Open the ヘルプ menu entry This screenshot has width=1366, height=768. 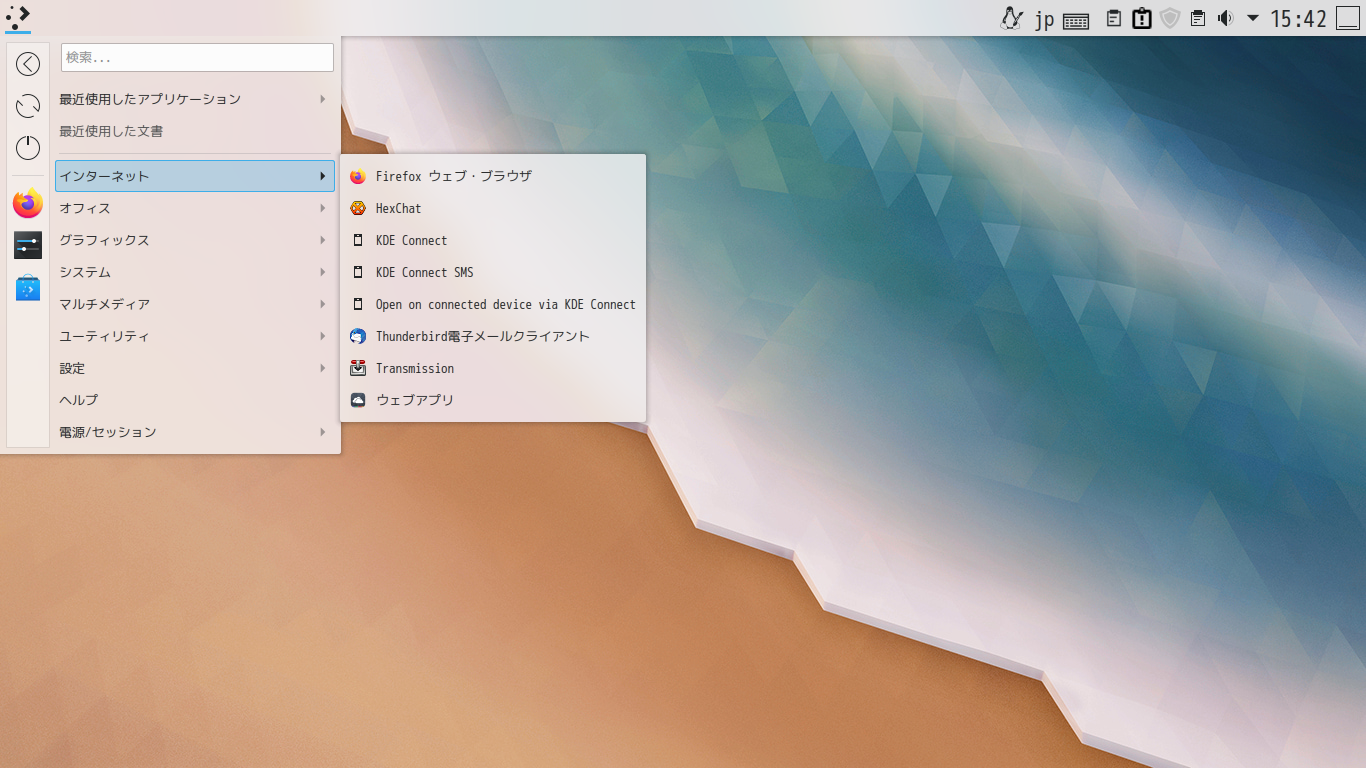(195, 400)
